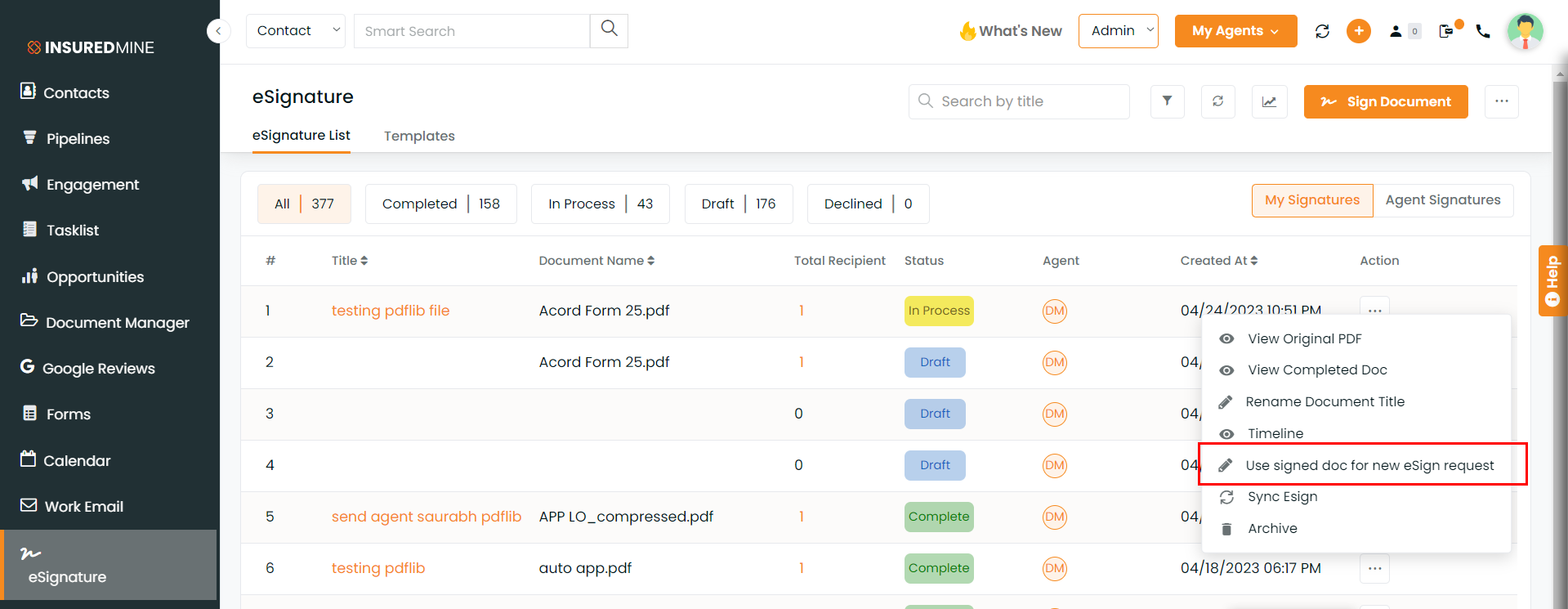Image resolution: width=1568 pixels, height=609 pixels.
Task: Open the action menu for row 6
Action: point(1374,568)
